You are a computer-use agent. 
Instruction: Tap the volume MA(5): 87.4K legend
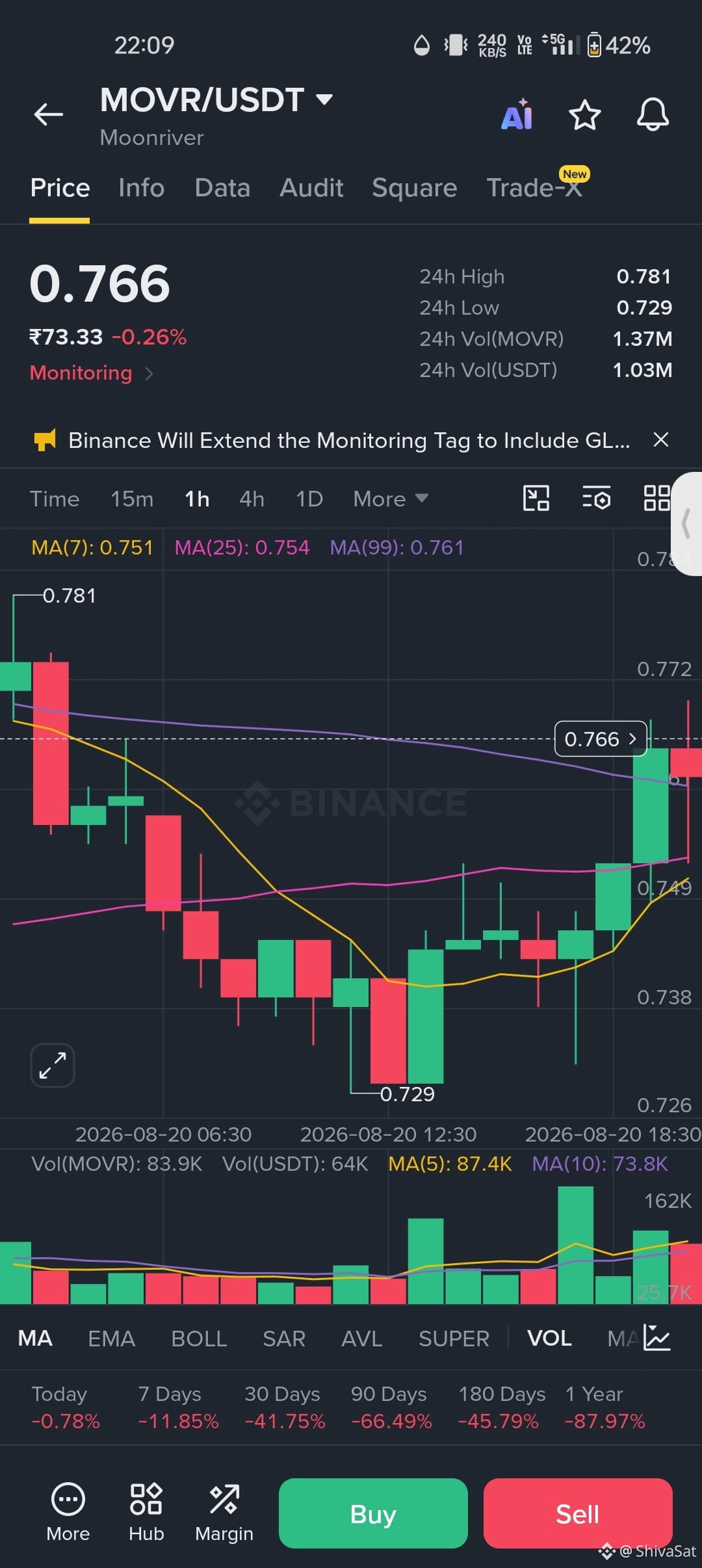[x=450, y=1163]
